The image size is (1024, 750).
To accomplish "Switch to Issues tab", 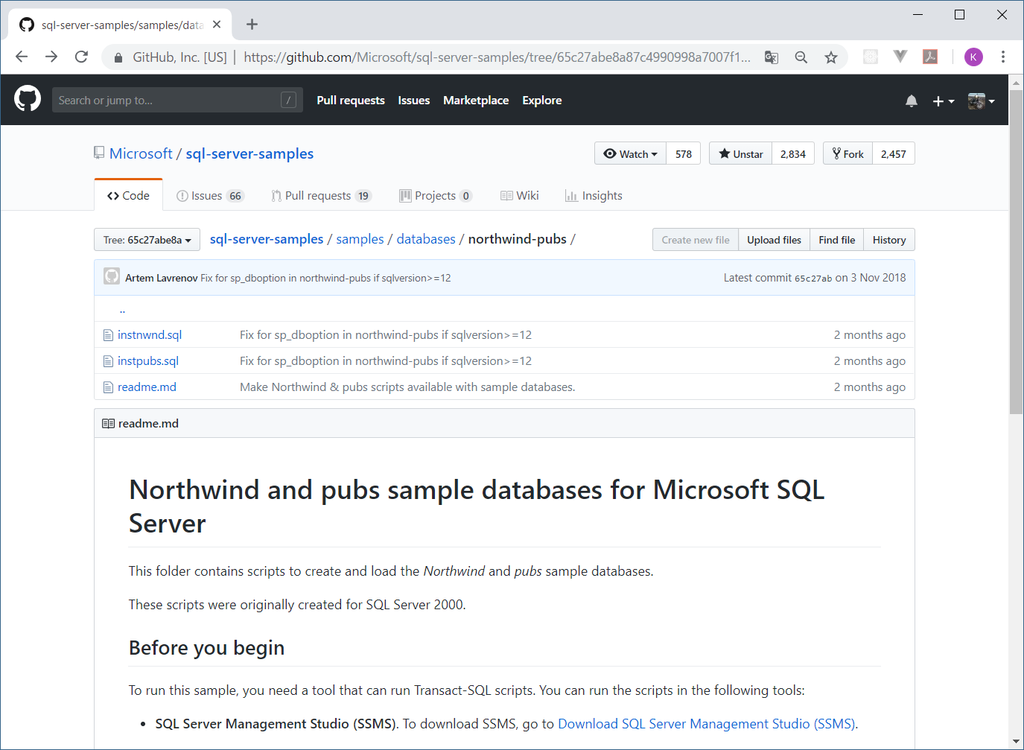I will [210, 195].
